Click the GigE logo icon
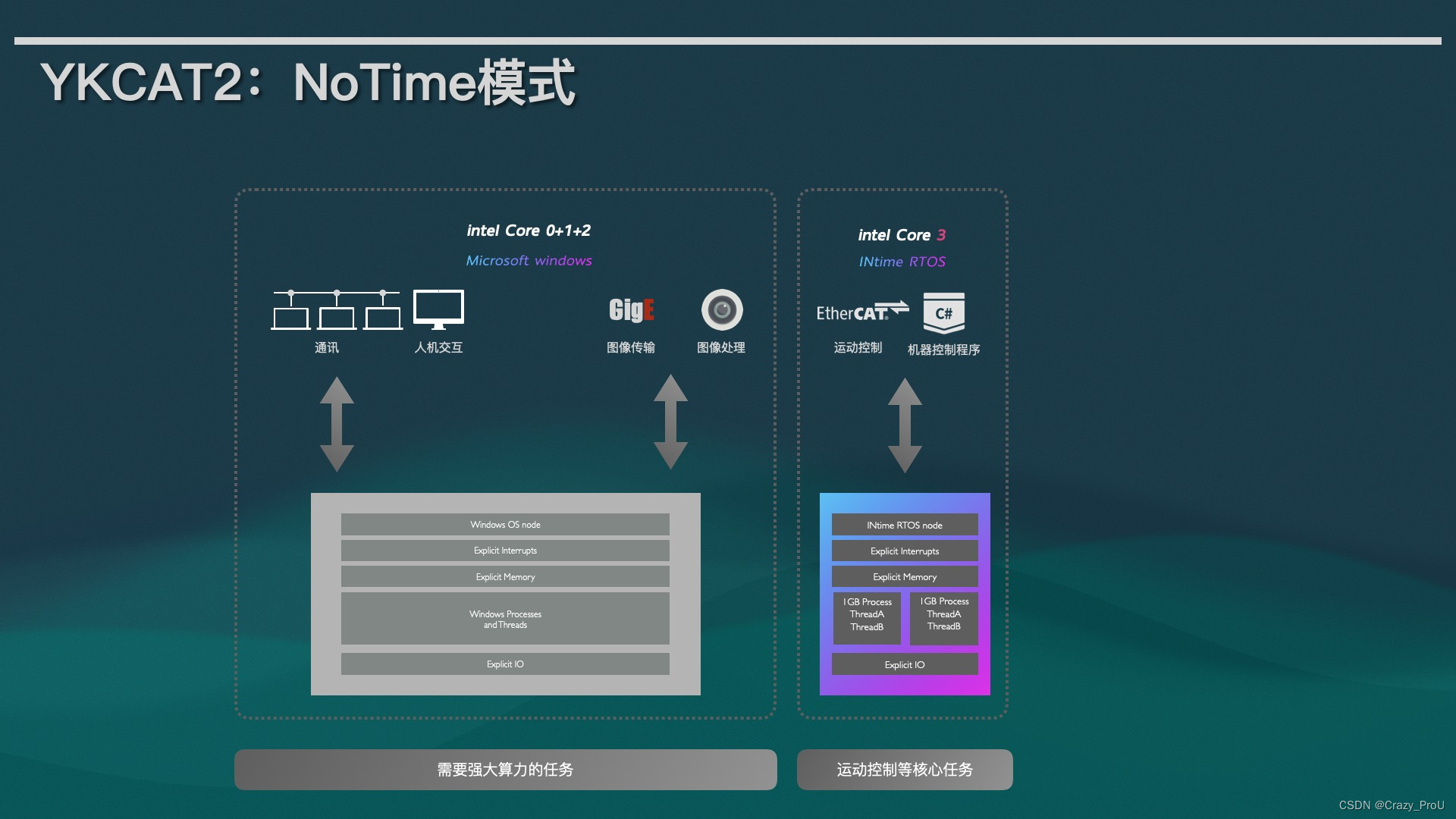 631,309
